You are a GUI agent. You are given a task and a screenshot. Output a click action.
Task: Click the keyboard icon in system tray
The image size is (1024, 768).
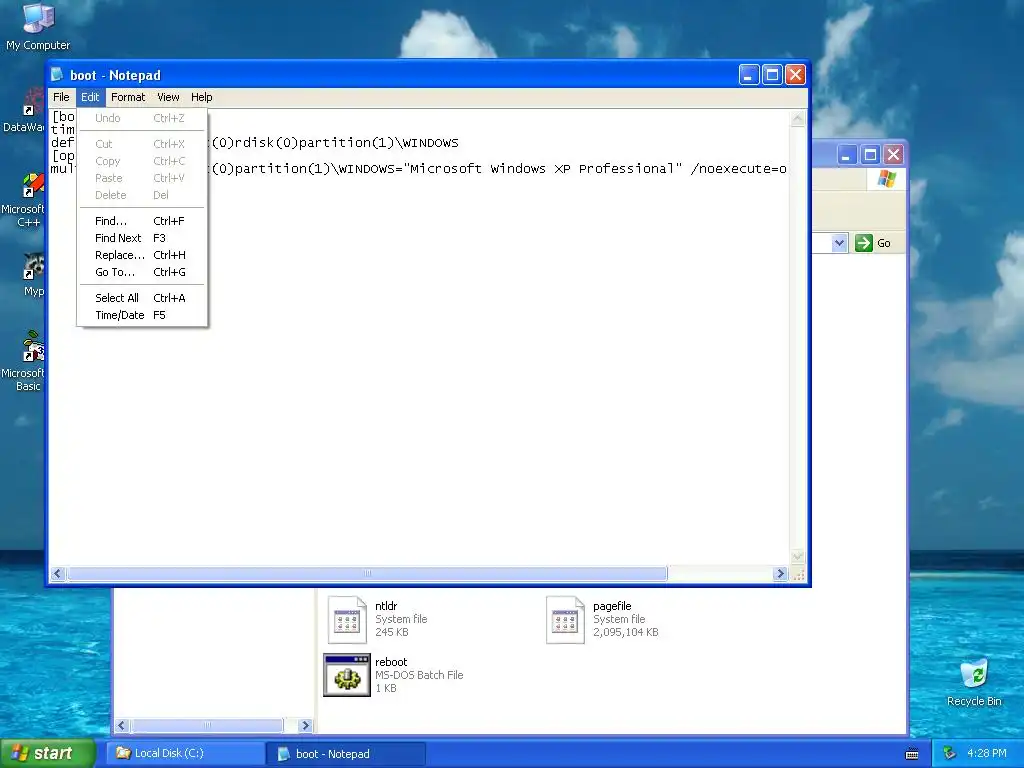[x=912, y=754]
